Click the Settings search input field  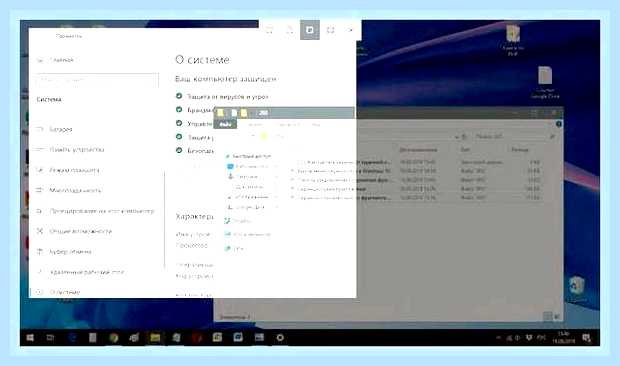[97, 80]
